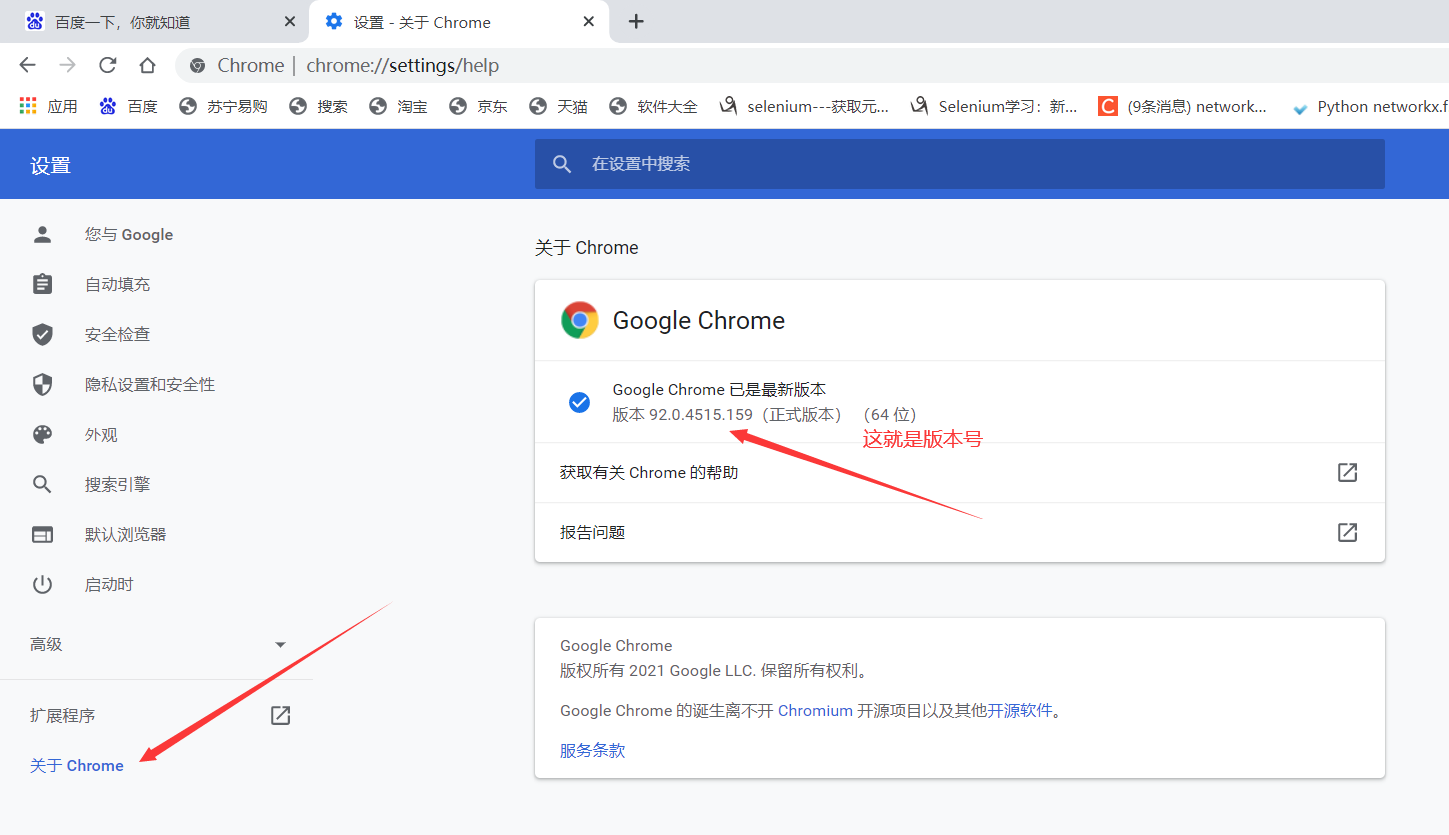Click the browser forward arrow
The width and height of the screenshot is (1449, 835).
coord(67,65)
